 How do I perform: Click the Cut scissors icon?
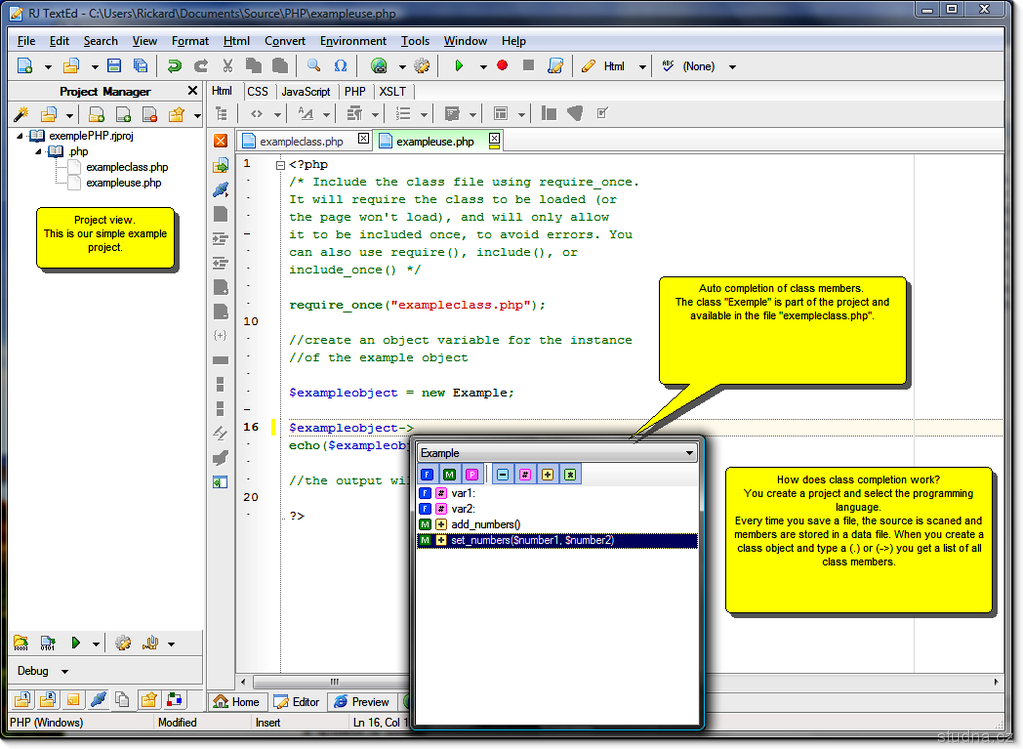coord(228,66)
